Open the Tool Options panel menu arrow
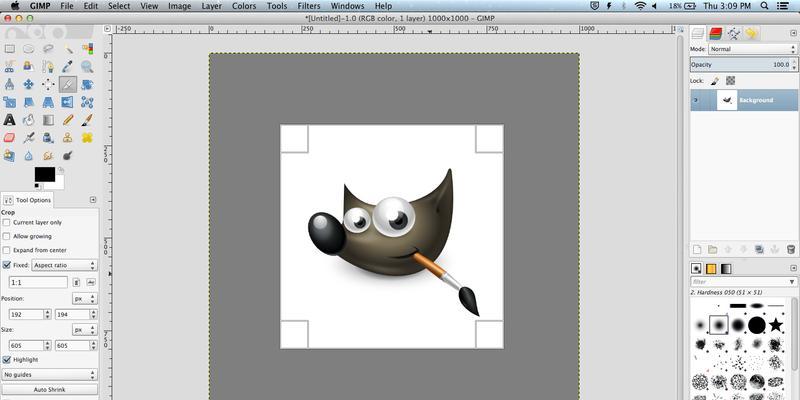 click(x=93, y=199)
